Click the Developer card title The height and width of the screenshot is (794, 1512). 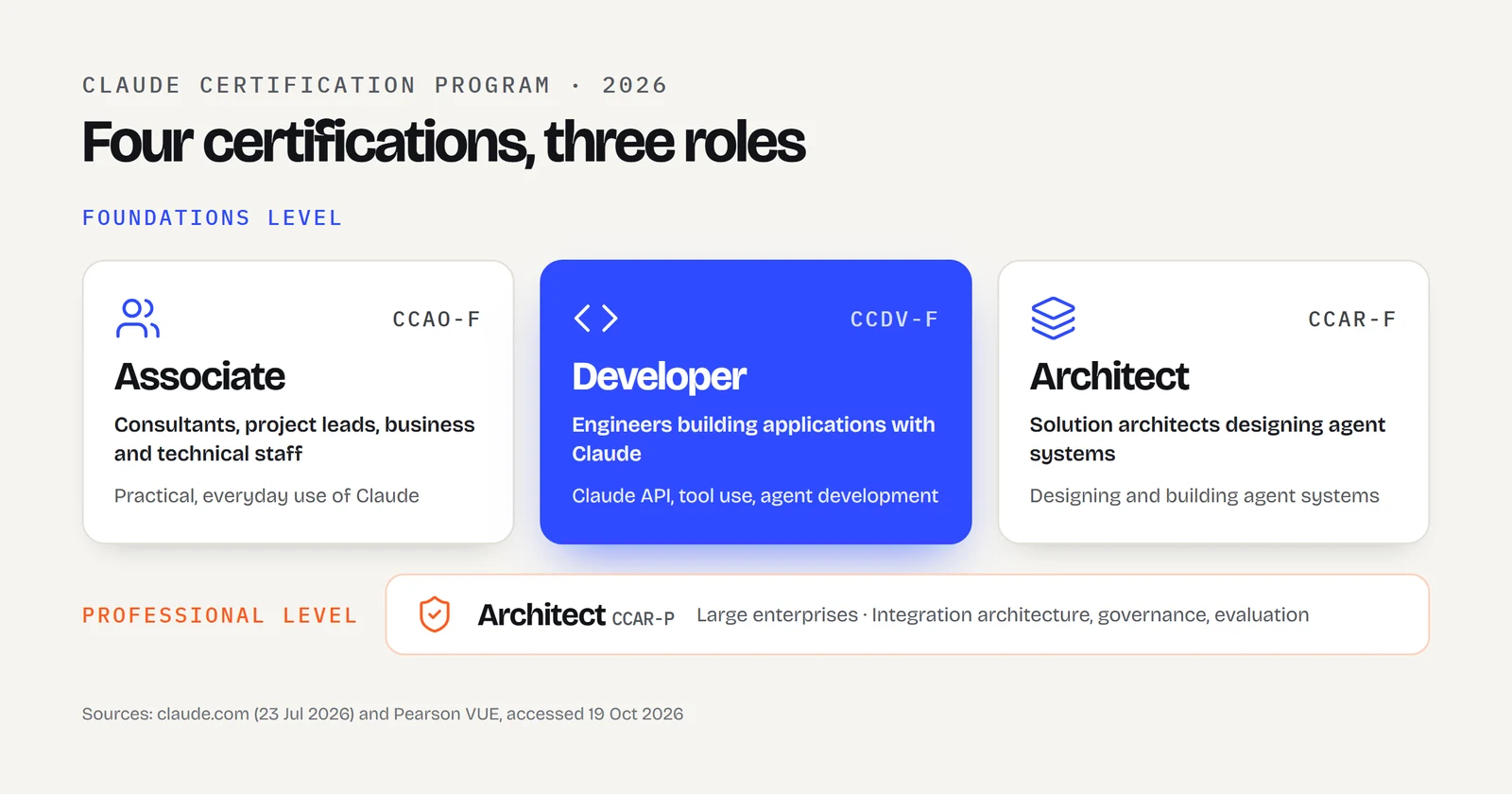coord(659,376)
